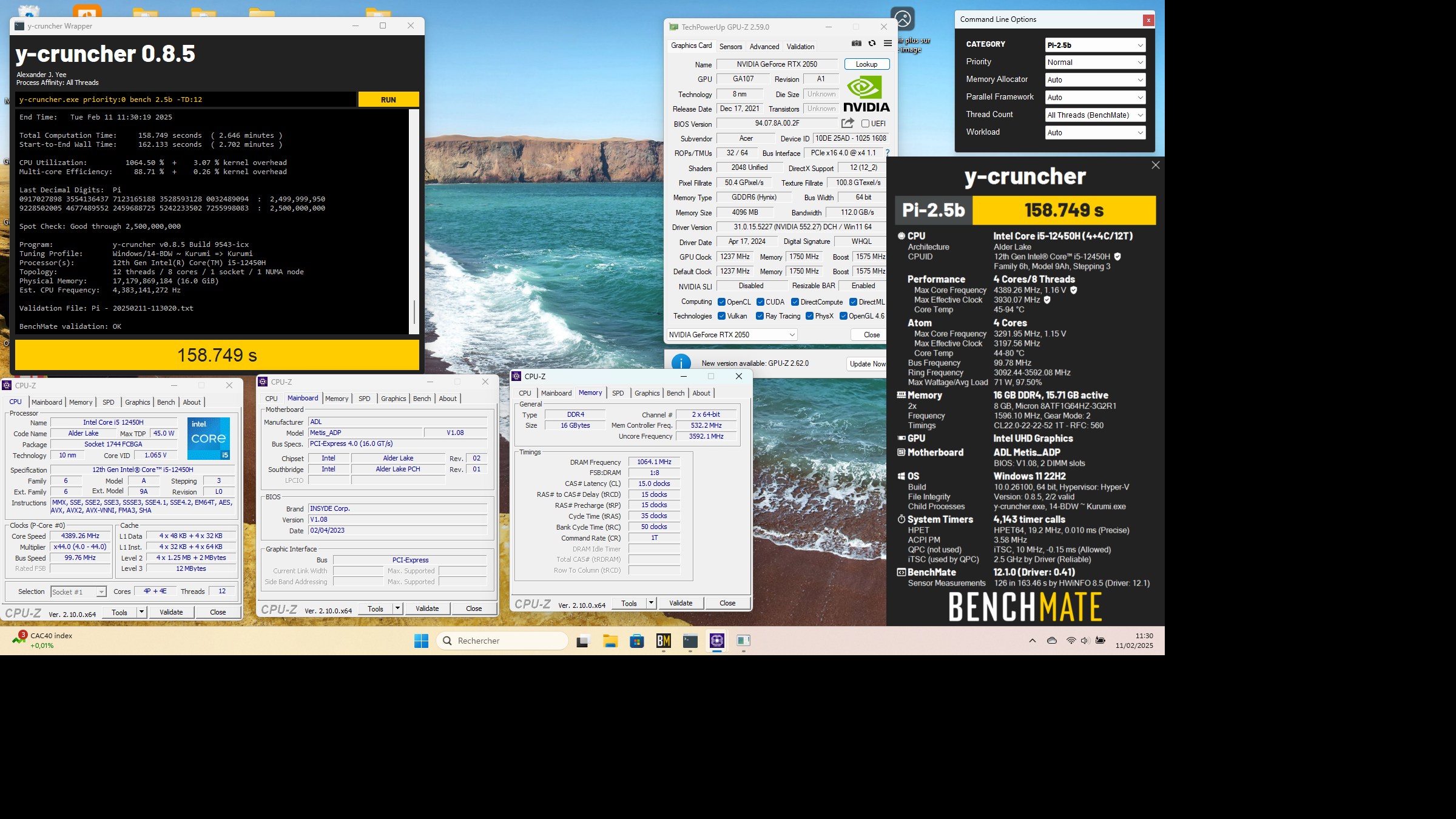Click Validate in leftmost CPU-Z window
Image resolution: width=1456 pixels, height=819 pixels.
point(171,612)
